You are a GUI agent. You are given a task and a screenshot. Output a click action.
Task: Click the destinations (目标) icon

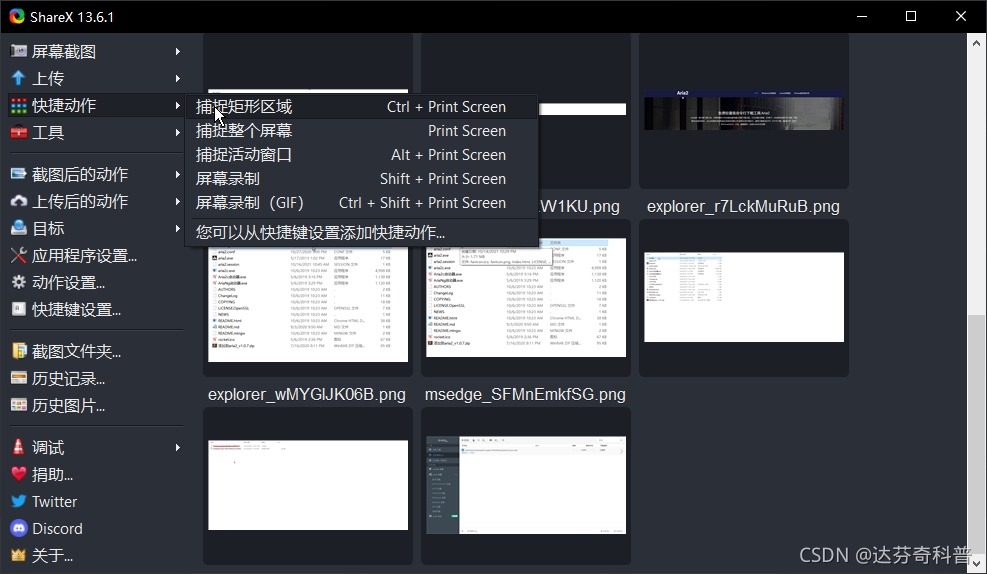[x=19, y=228]
